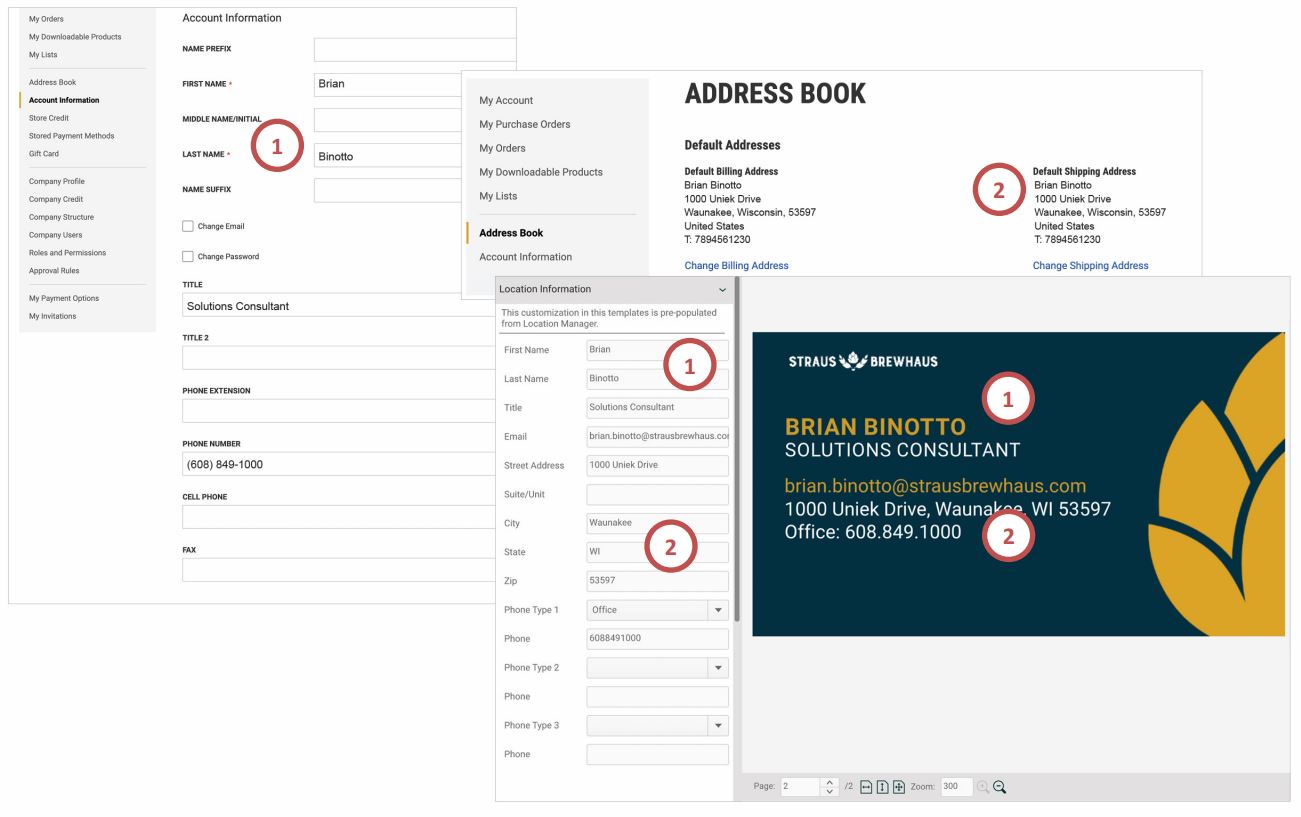Zoom out with the magnifier minus icon

(998, 787)
